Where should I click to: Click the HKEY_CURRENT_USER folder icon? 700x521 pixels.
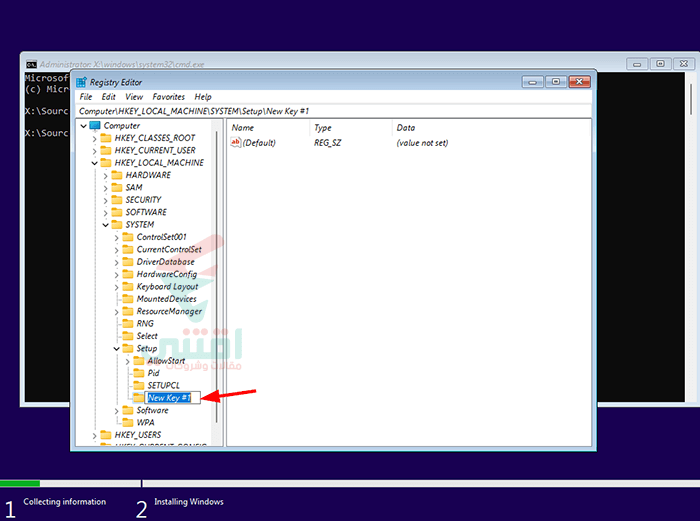click(x=106, y=150)
